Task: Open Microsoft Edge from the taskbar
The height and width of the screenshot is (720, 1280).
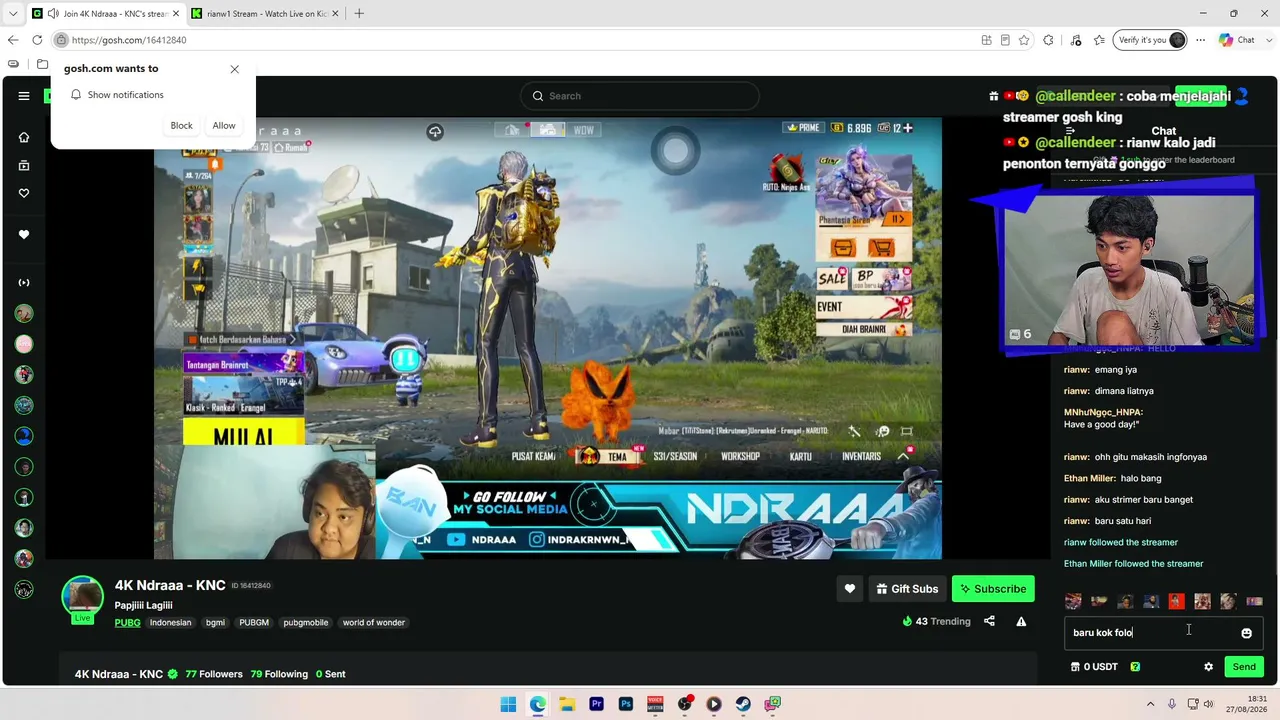Action: click(x=538, y=704)
